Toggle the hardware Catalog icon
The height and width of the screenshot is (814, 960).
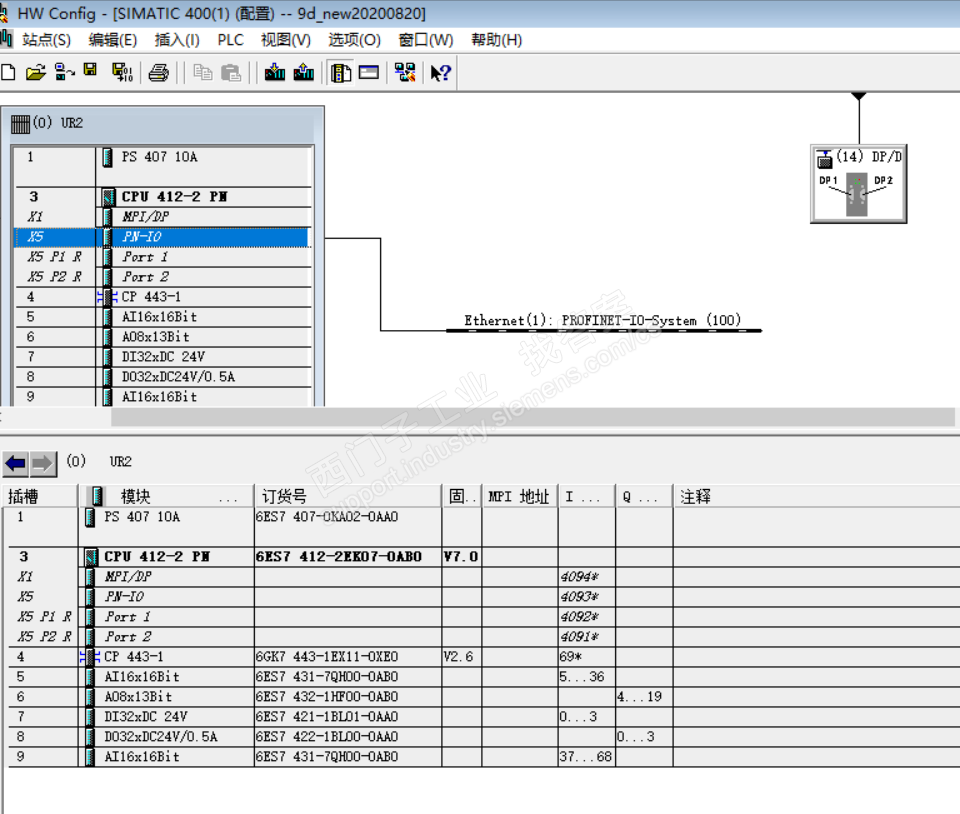click(x=340, y=73)
